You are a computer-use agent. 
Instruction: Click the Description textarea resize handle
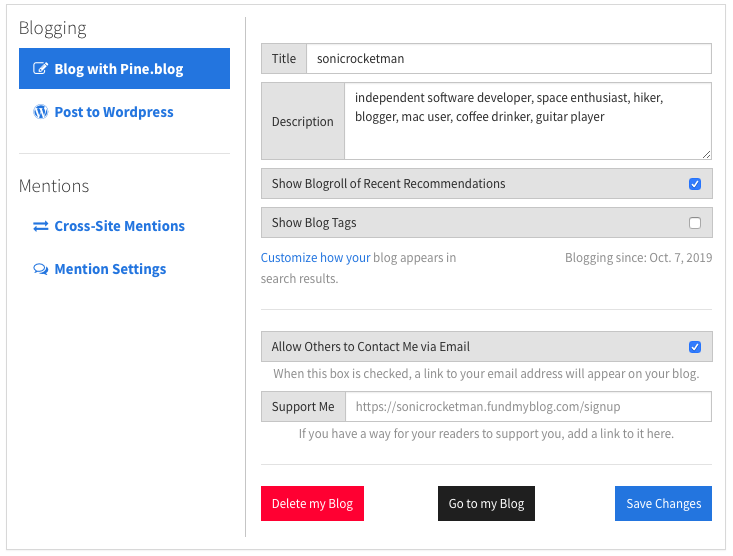coord(706,154)
